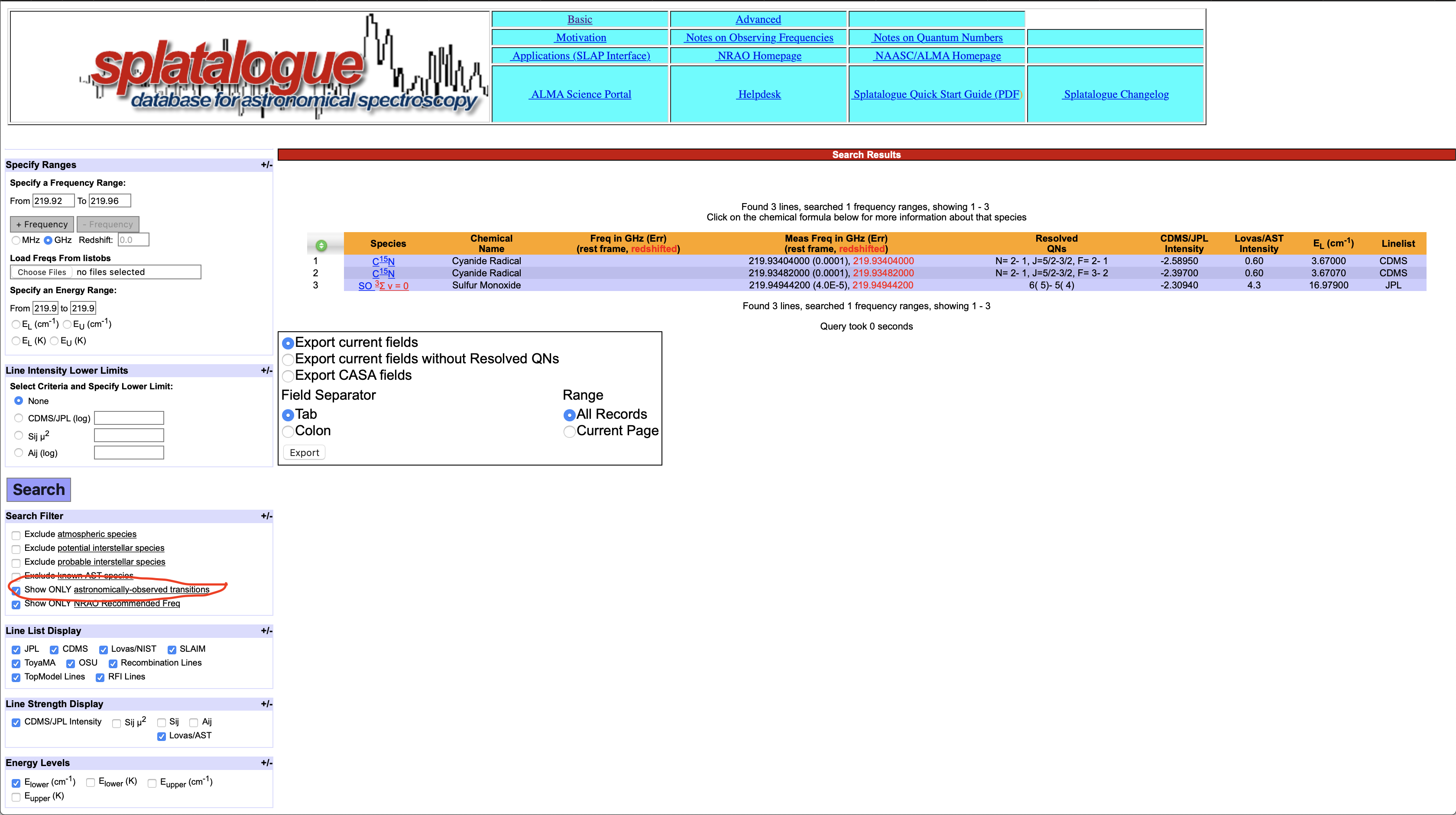Enable the Aij line strength display
This screenshot has height=815, width=1456.
click(194, 723)
